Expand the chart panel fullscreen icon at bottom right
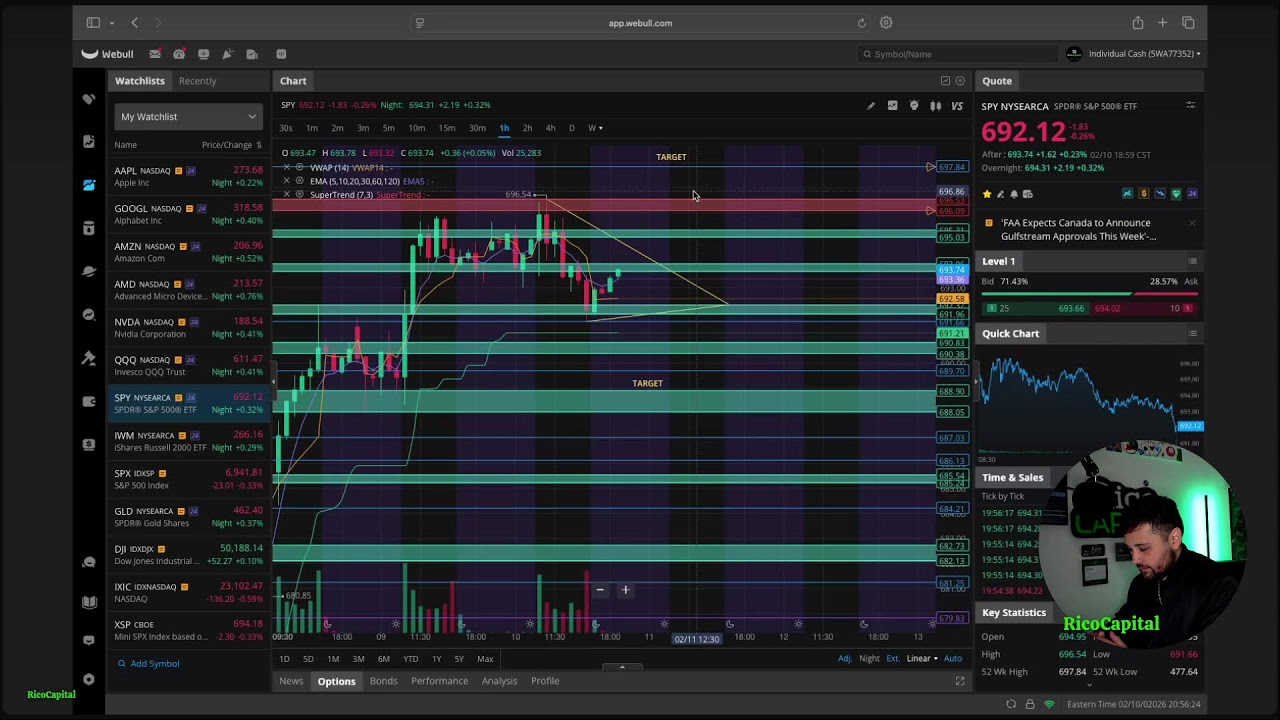 (x=960, y=681)
